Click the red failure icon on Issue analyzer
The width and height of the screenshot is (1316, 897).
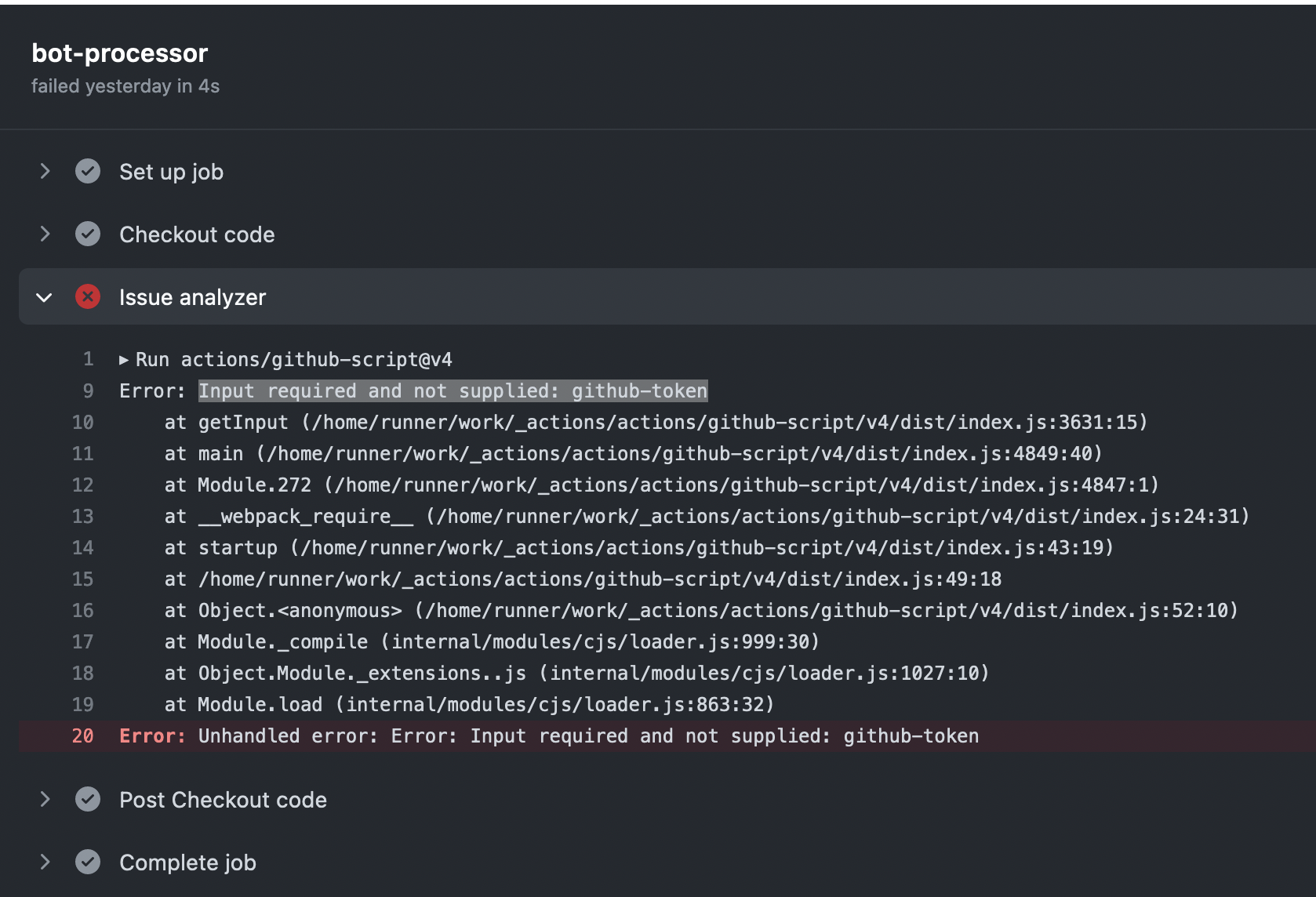point(87,296)
